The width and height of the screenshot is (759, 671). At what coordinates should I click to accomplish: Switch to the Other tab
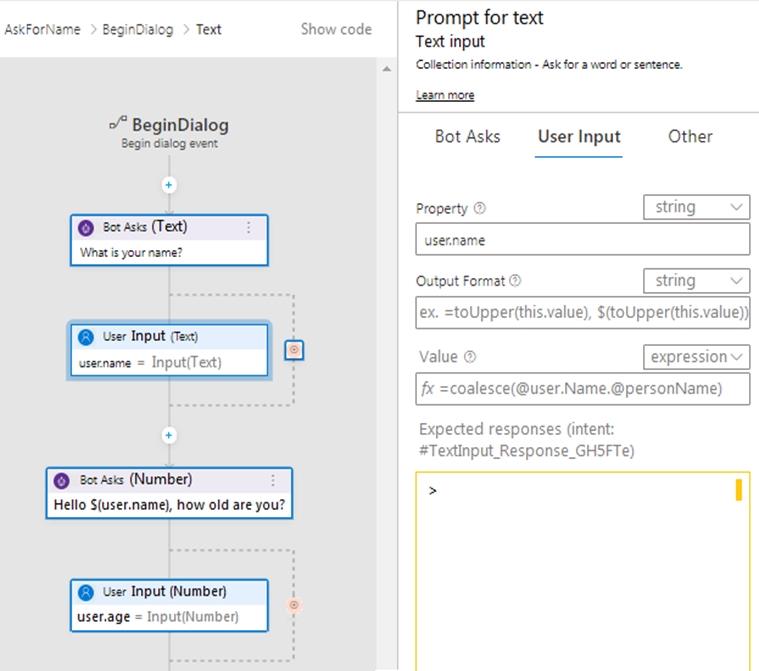690,137
